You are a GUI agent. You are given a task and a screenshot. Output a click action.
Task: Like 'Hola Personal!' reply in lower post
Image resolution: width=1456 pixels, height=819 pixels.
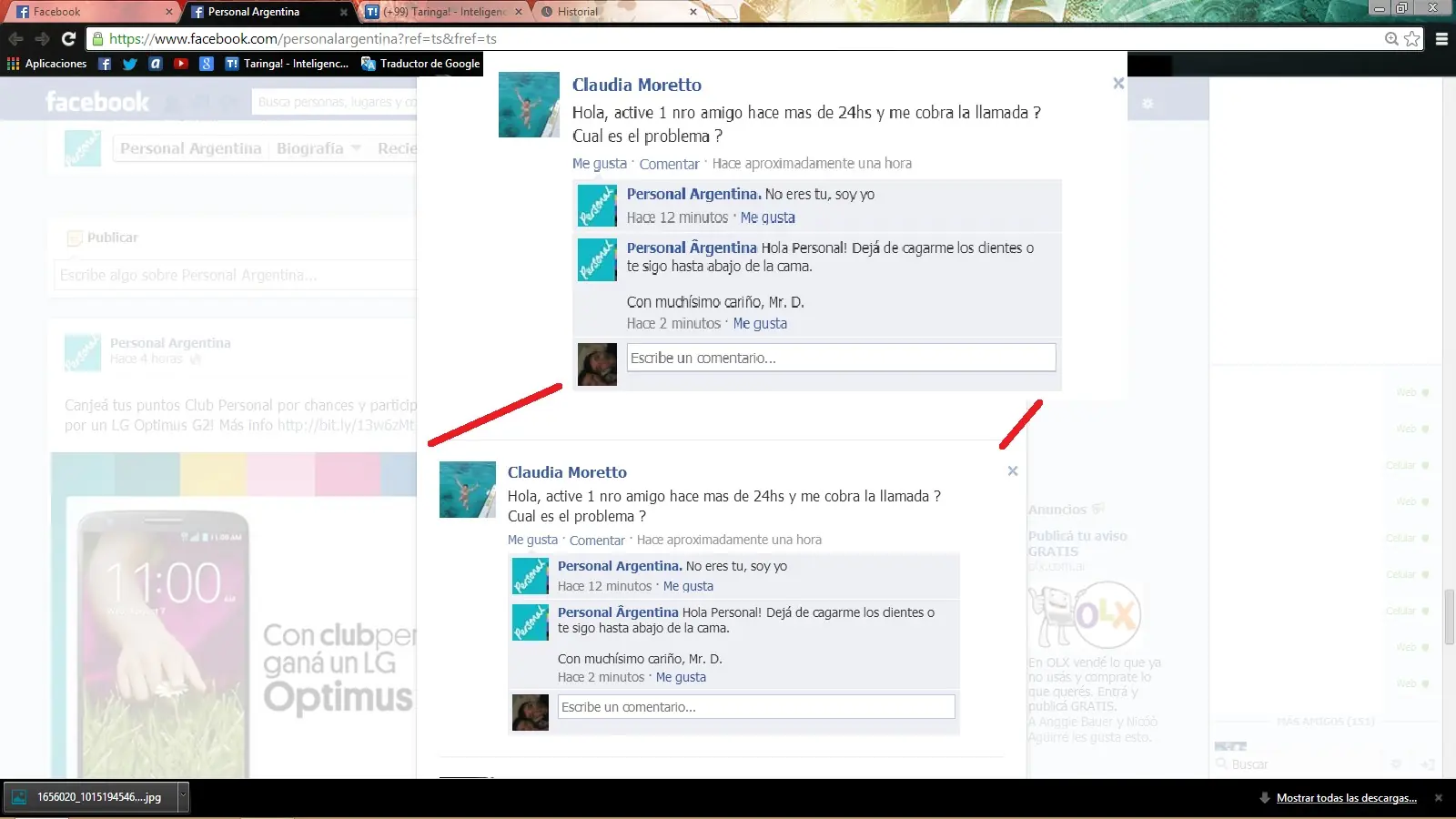681,677
